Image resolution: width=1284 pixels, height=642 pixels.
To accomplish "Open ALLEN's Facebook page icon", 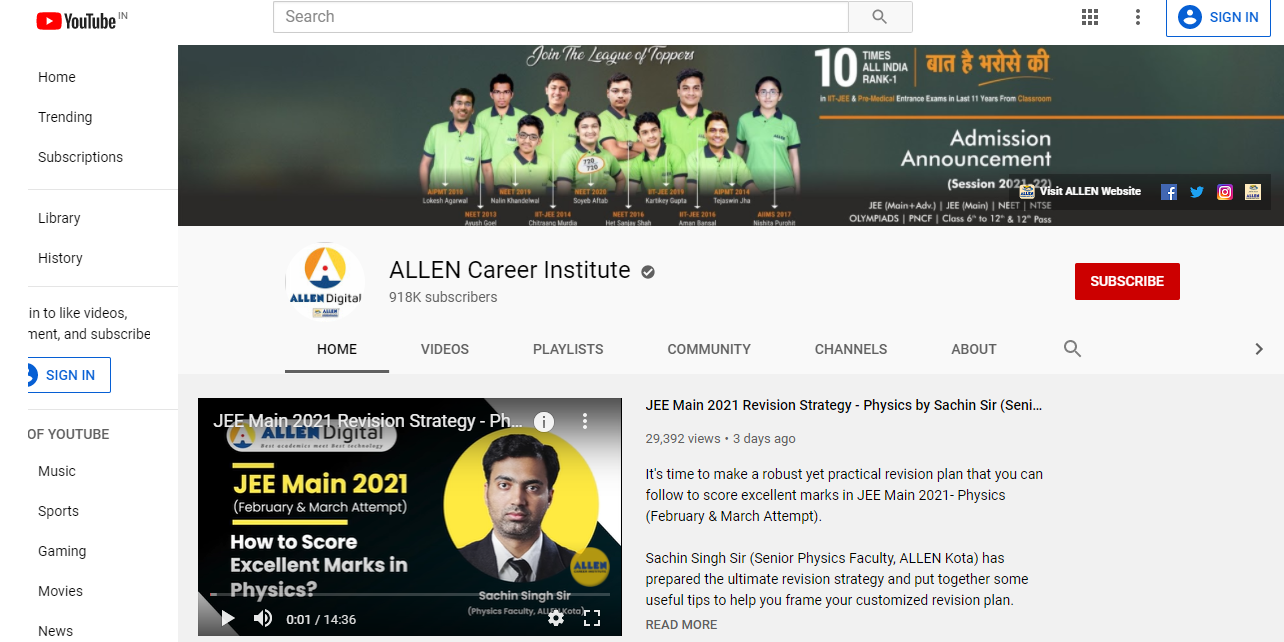I will tap(1168, 192).
